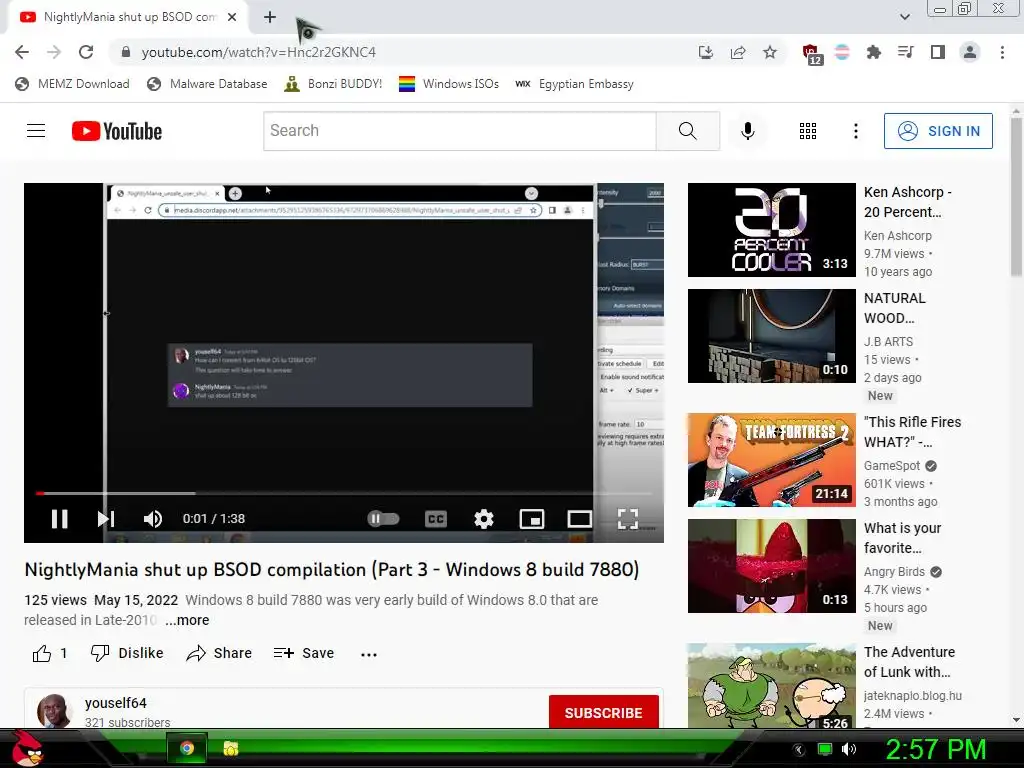
Task: Open the 20 Percent Cooler video thumbnail
Action: [x=772, y=230]
